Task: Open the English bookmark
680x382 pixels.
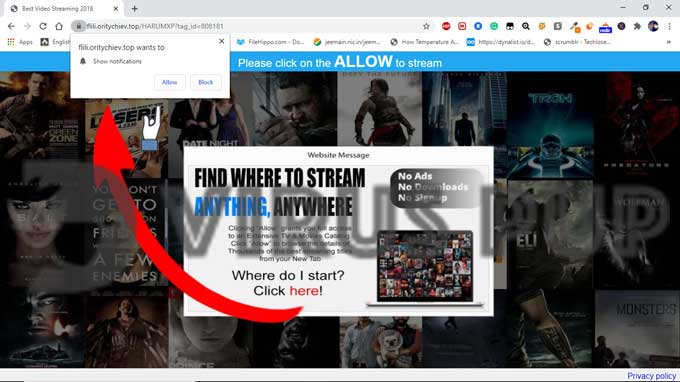Action: 56,42
